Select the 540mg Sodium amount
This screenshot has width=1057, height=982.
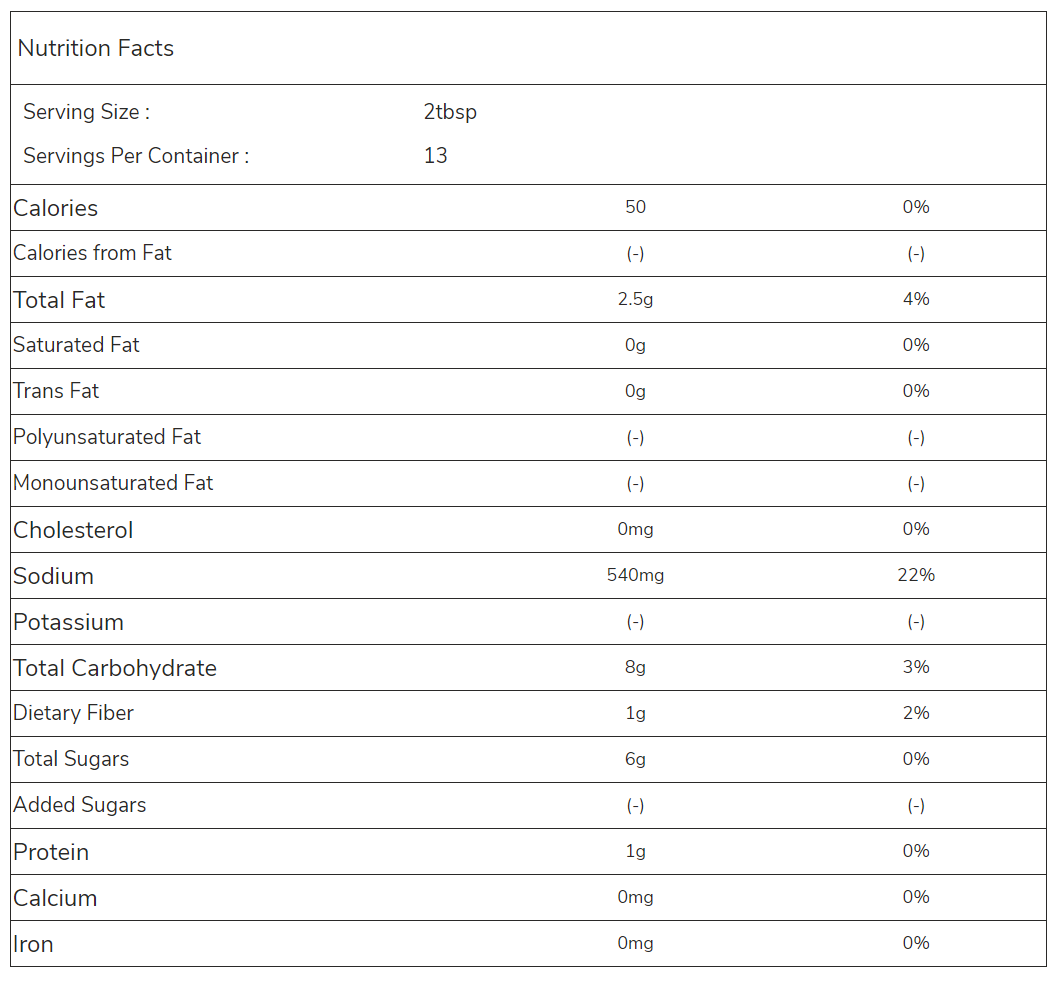(635, 575)
